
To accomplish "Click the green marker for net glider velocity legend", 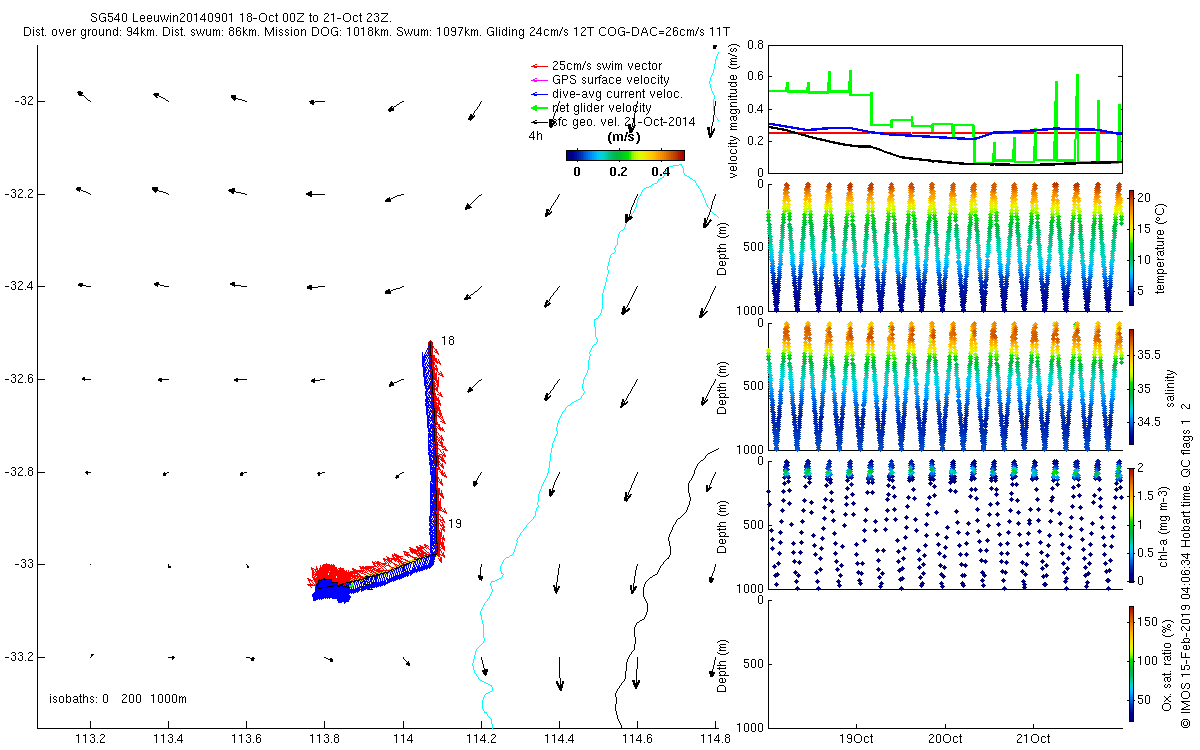I will tap(537, 108).
